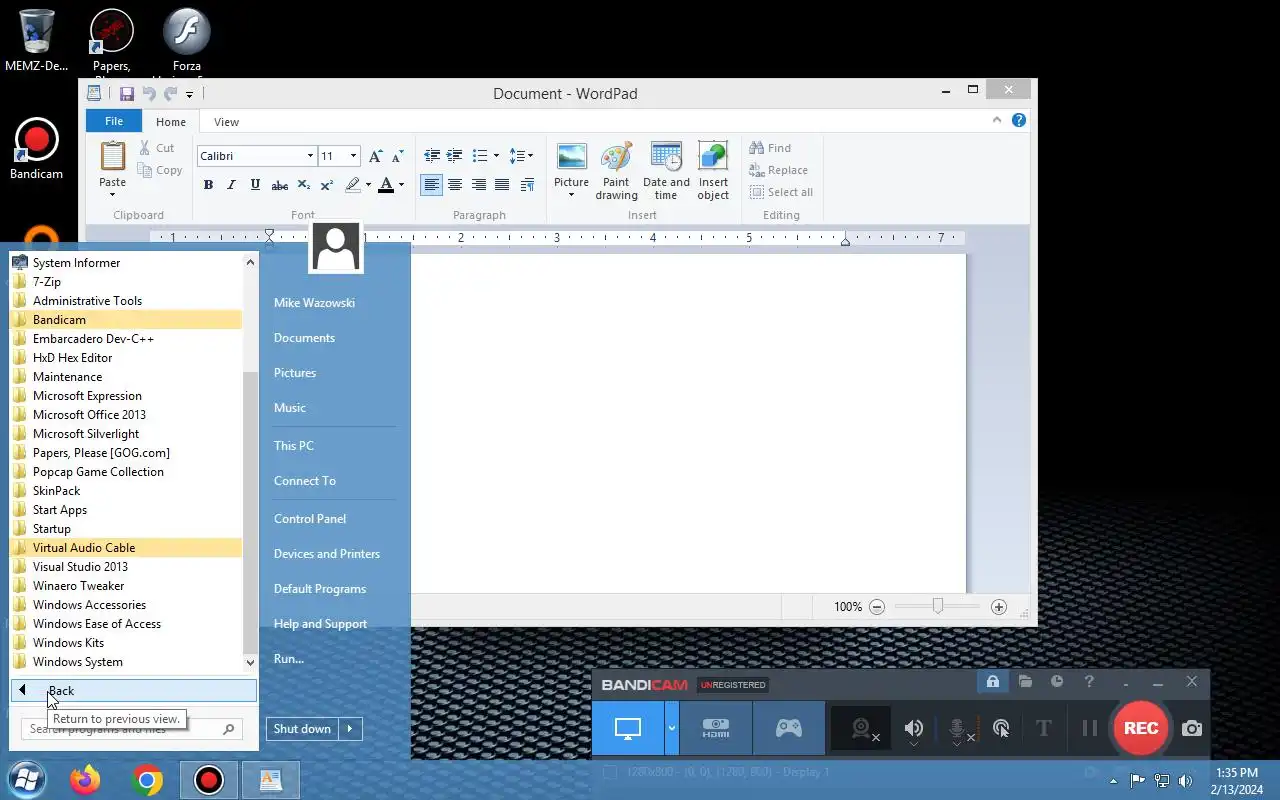Apply the black text color swatch

(x=386, y=185)
